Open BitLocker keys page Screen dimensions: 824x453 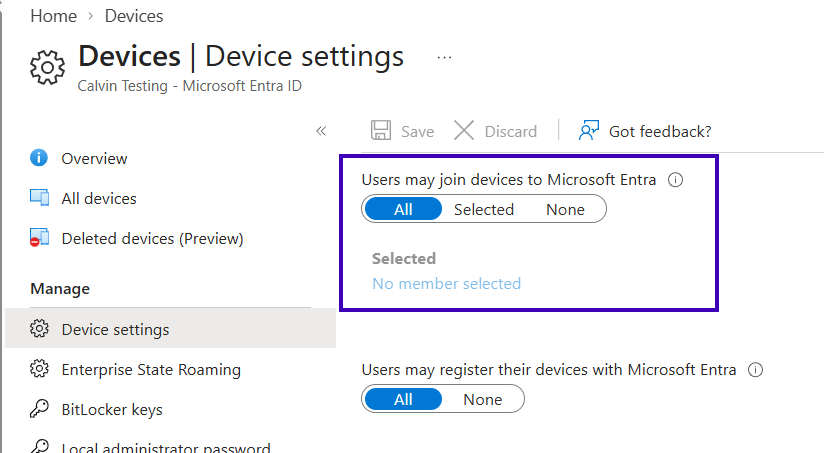112,410
